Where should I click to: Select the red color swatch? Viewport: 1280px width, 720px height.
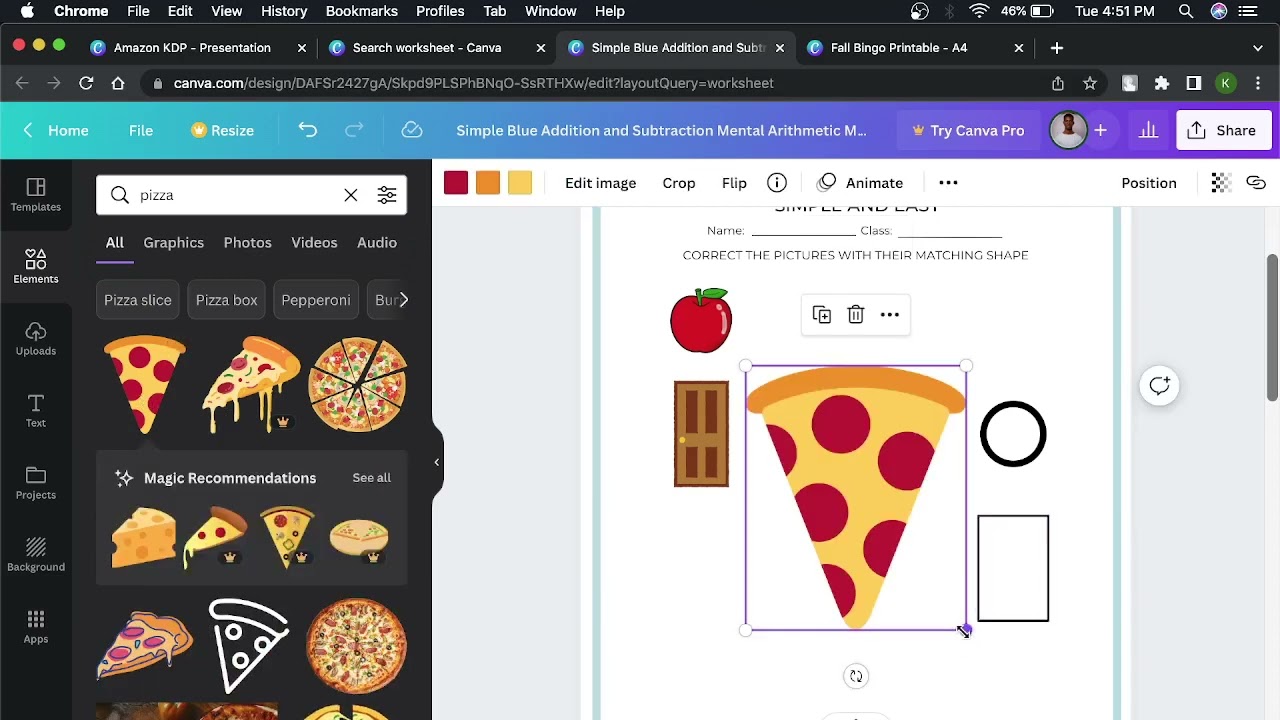click(x=456, y=183)
